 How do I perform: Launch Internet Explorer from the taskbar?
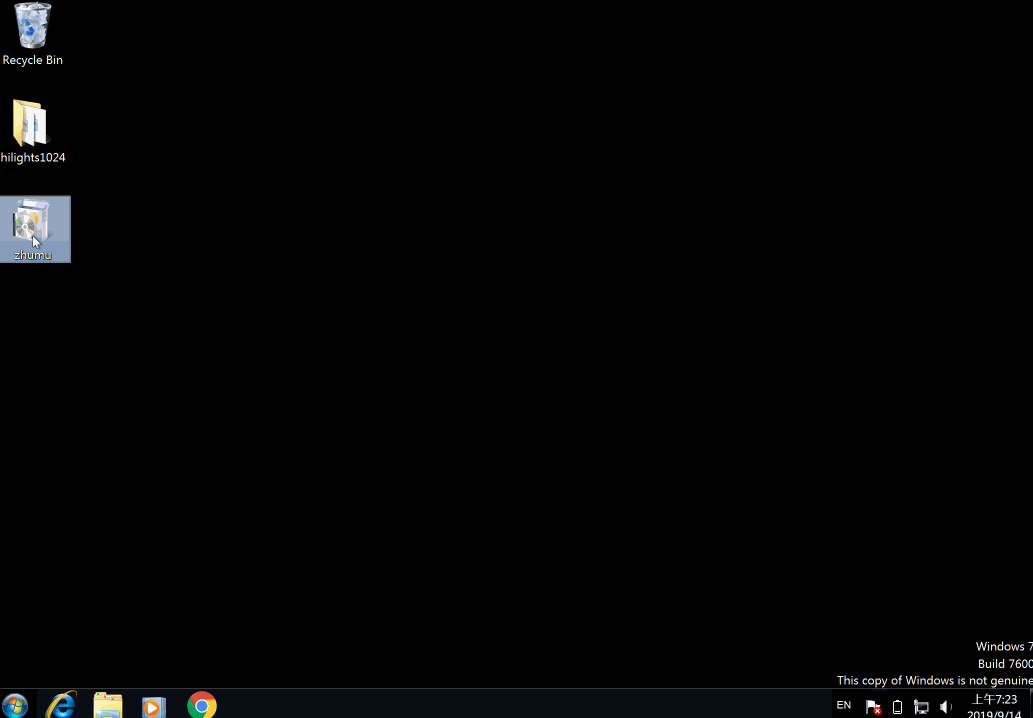click(x=60, y=705)
